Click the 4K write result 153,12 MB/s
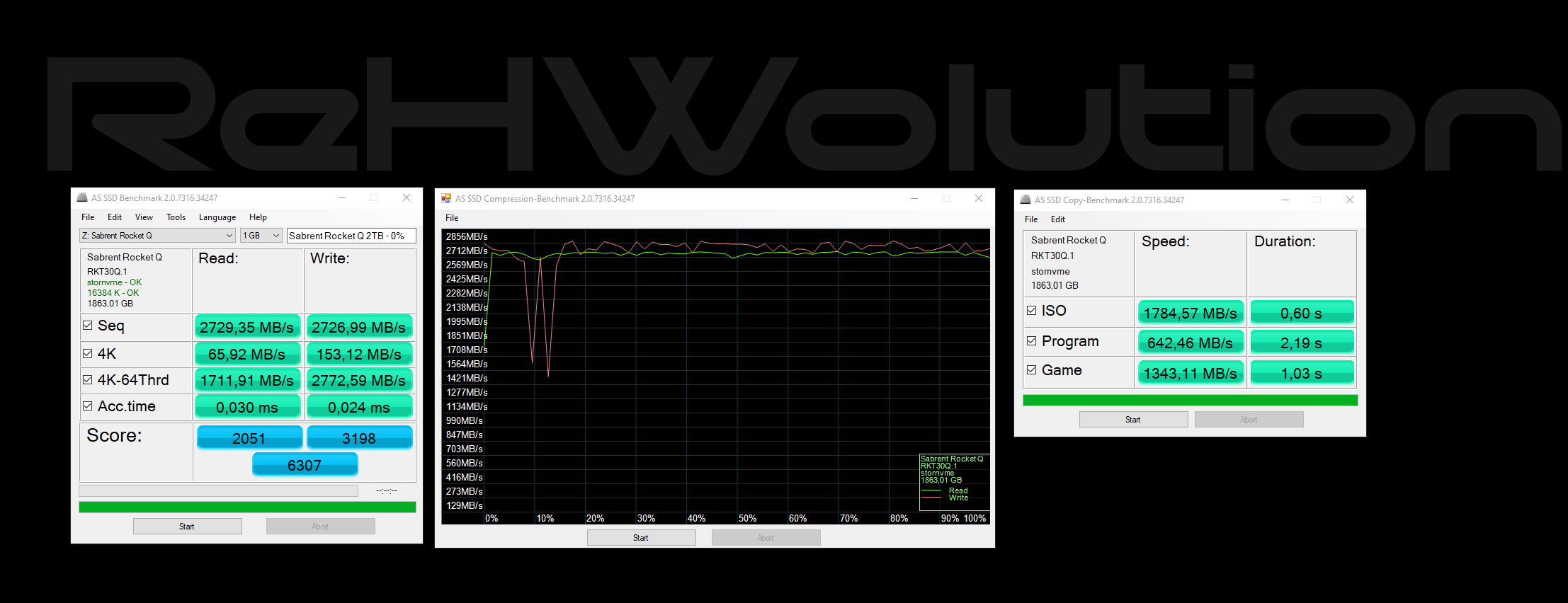This screenshot has width=1568, height=603. 359,354
